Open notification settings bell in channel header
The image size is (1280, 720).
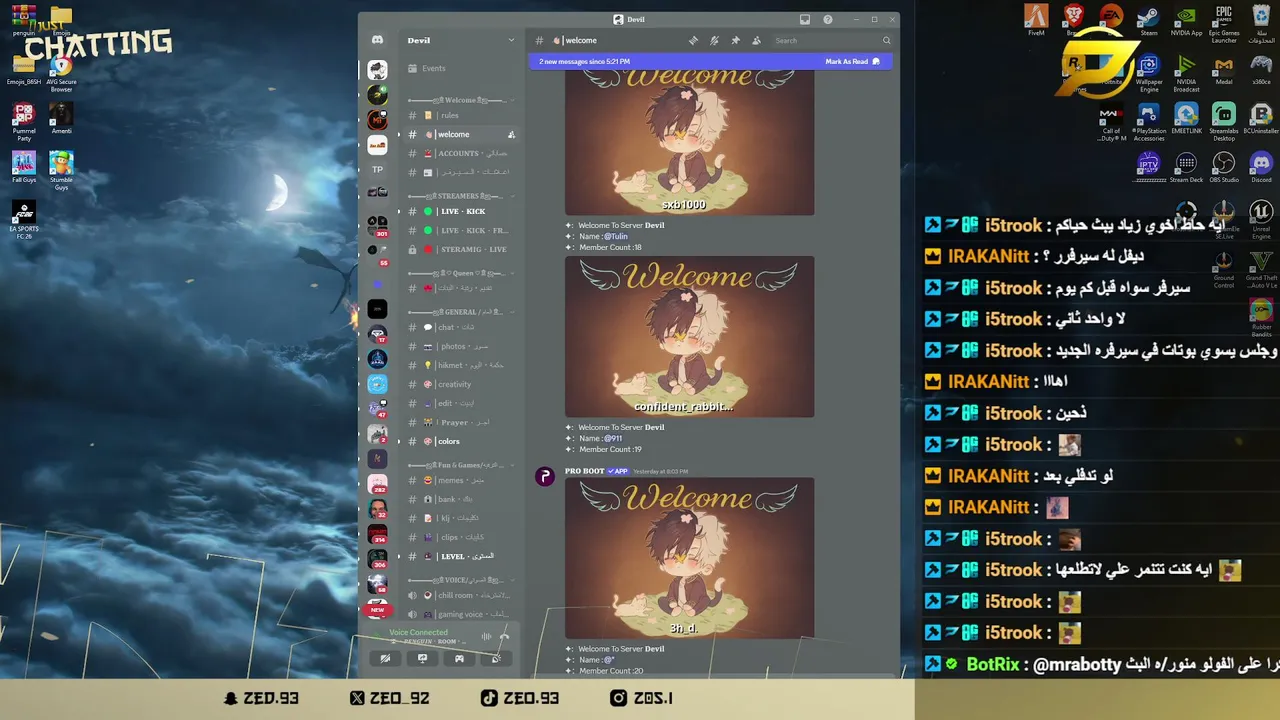pyautogui.click(x=714, y=41)
